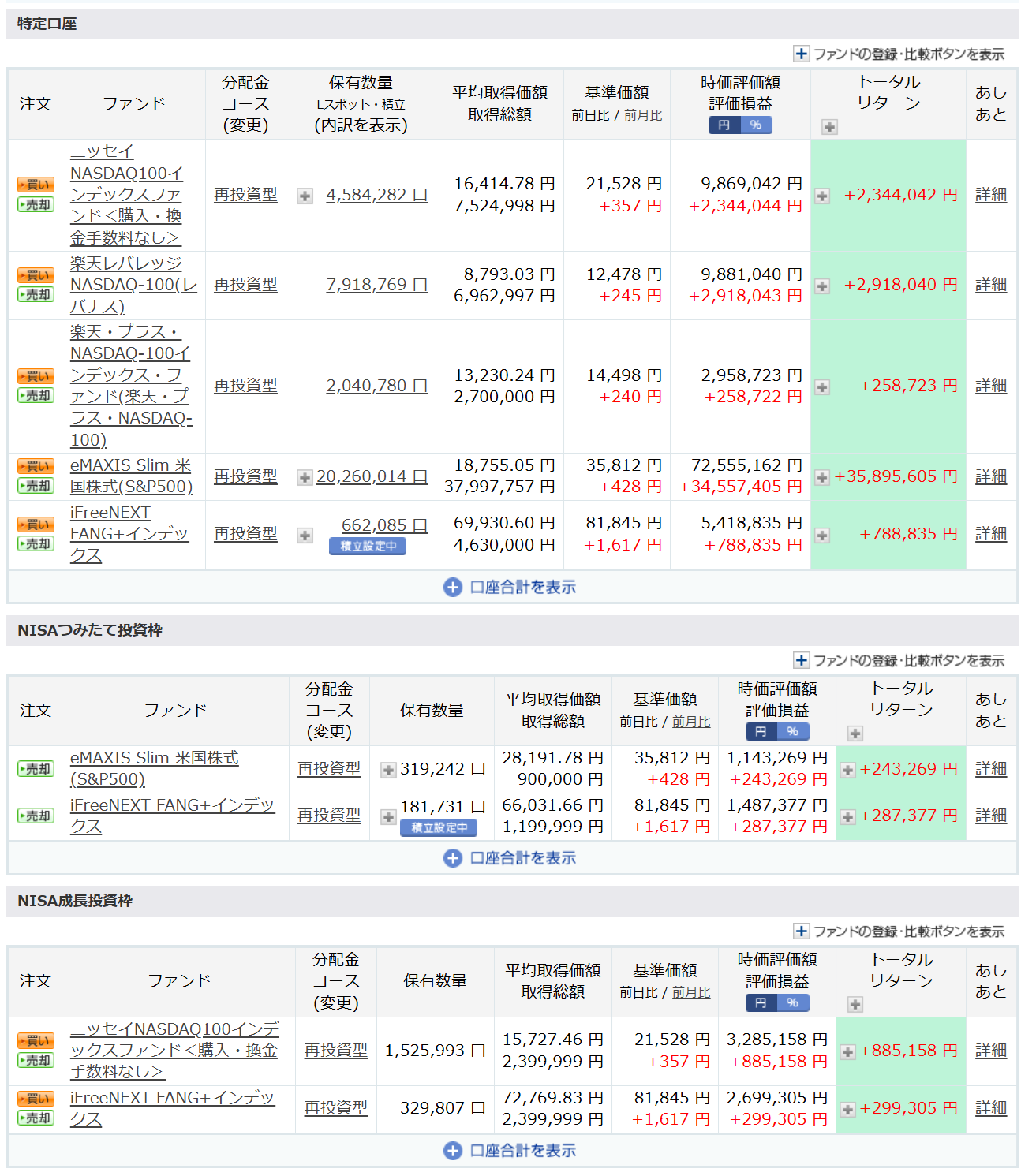Click the 7,918,769 口 holding quantity

click(x=376, y=285)
